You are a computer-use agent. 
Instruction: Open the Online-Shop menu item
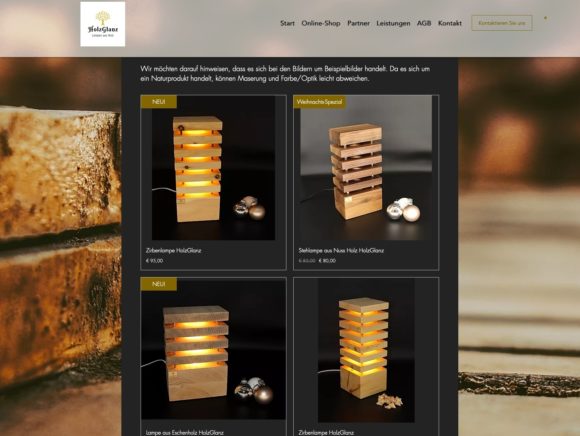coord(321,23)
